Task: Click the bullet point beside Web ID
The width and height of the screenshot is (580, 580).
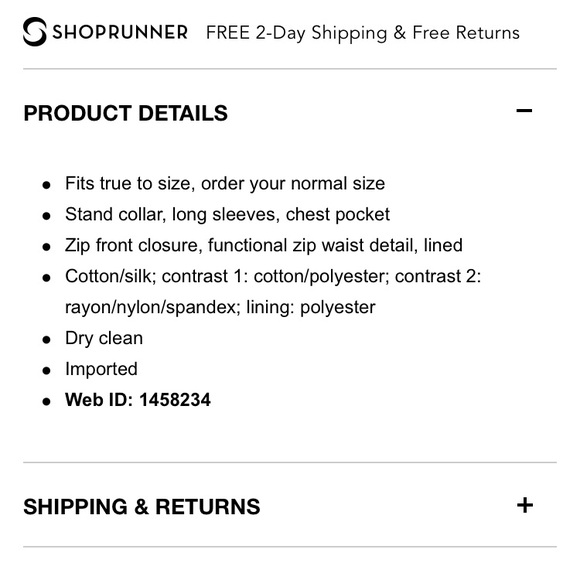Action: pos(46,401)
